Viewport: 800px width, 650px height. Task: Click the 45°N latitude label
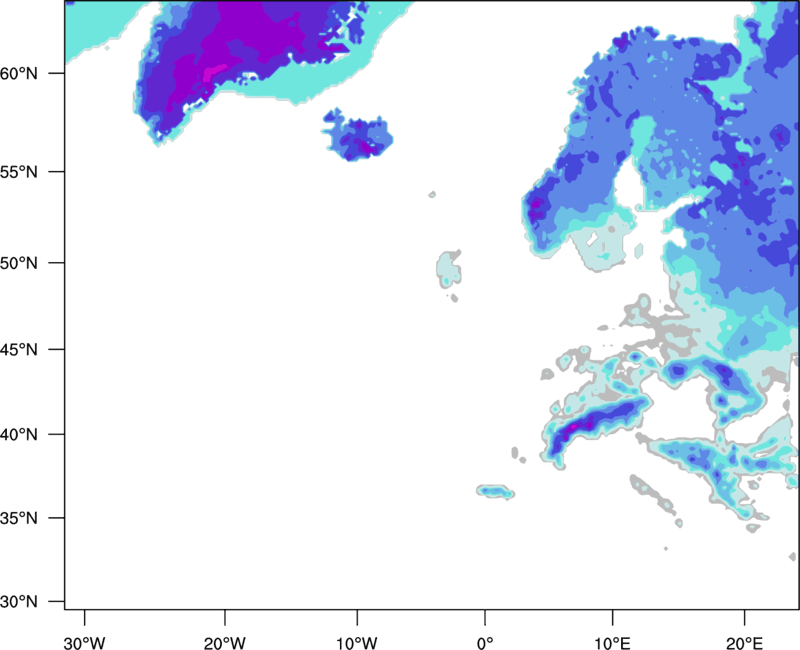tap(19, 350)
